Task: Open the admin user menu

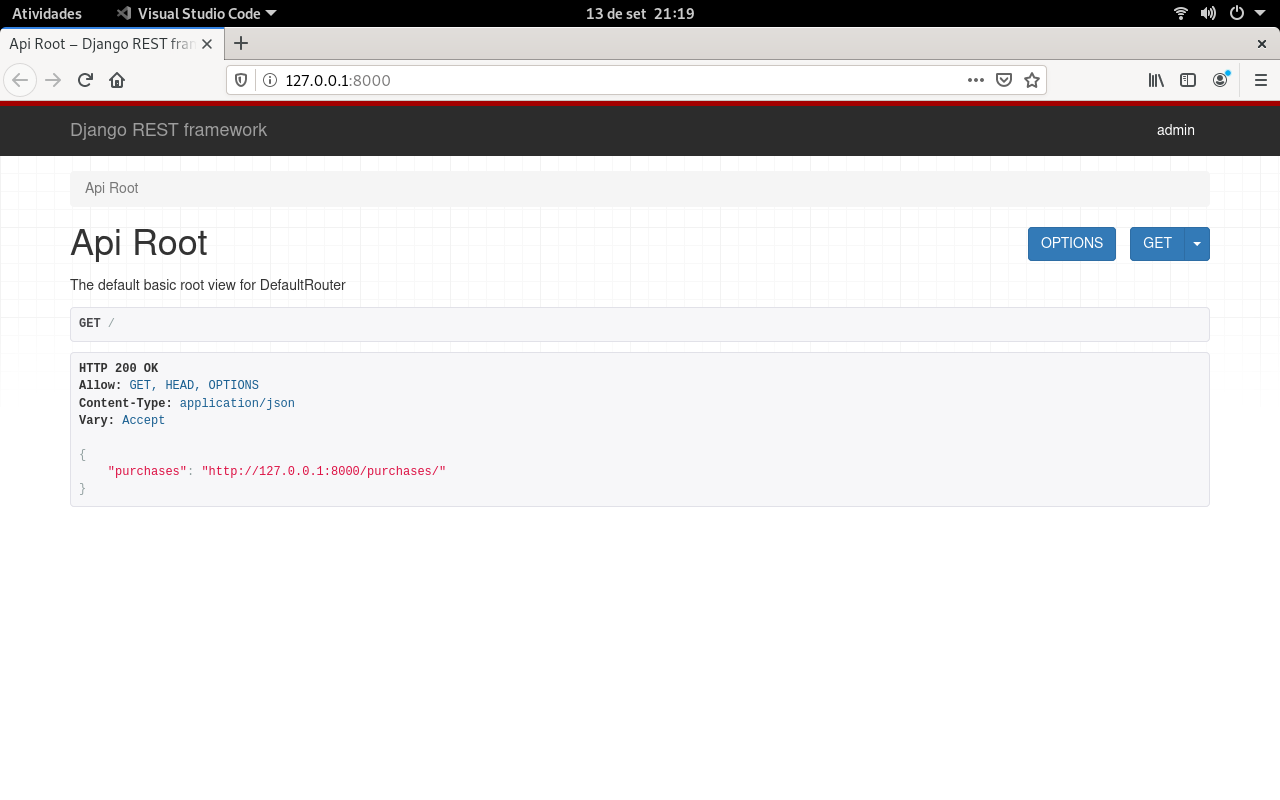Action: (x=1176, y=130)
